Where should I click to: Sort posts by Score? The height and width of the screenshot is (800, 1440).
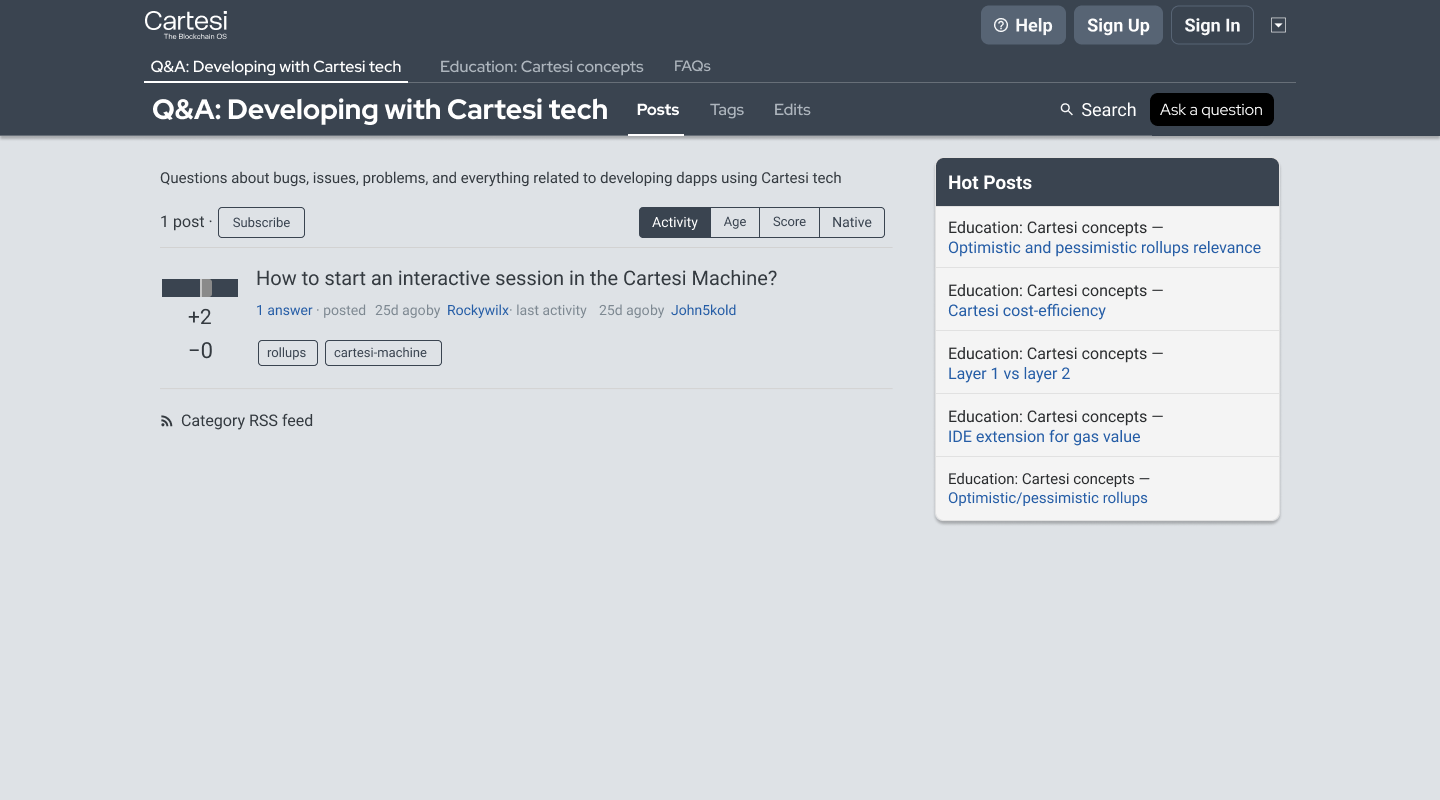tap(789, 222)
